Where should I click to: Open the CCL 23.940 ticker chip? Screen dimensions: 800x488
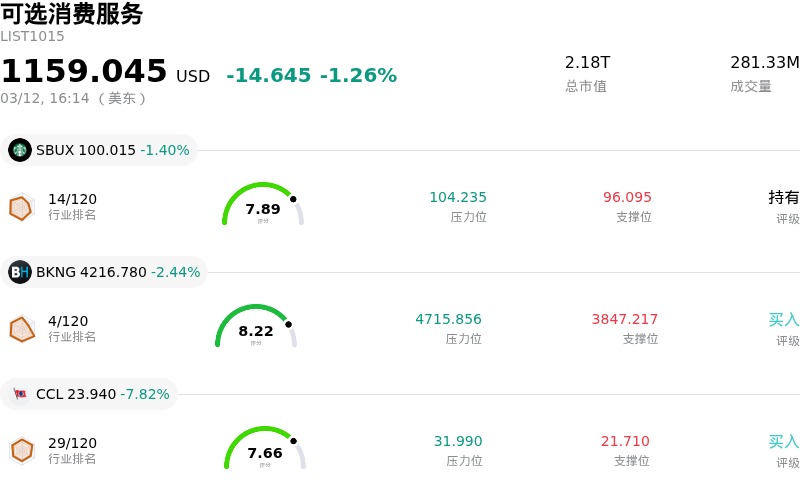(x=90, y=394)
